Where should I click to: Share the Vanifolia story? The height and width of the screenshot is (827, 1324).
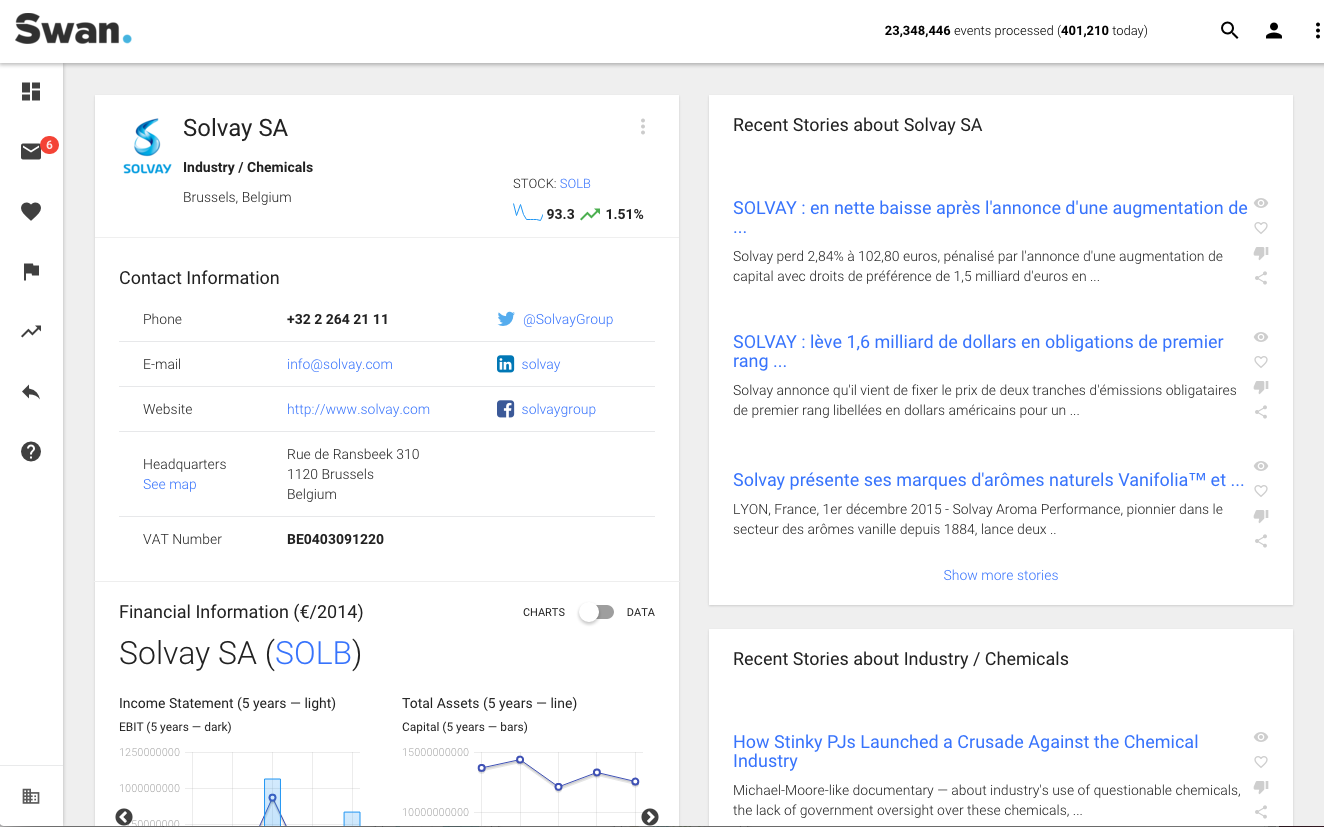pos(1261,541)
